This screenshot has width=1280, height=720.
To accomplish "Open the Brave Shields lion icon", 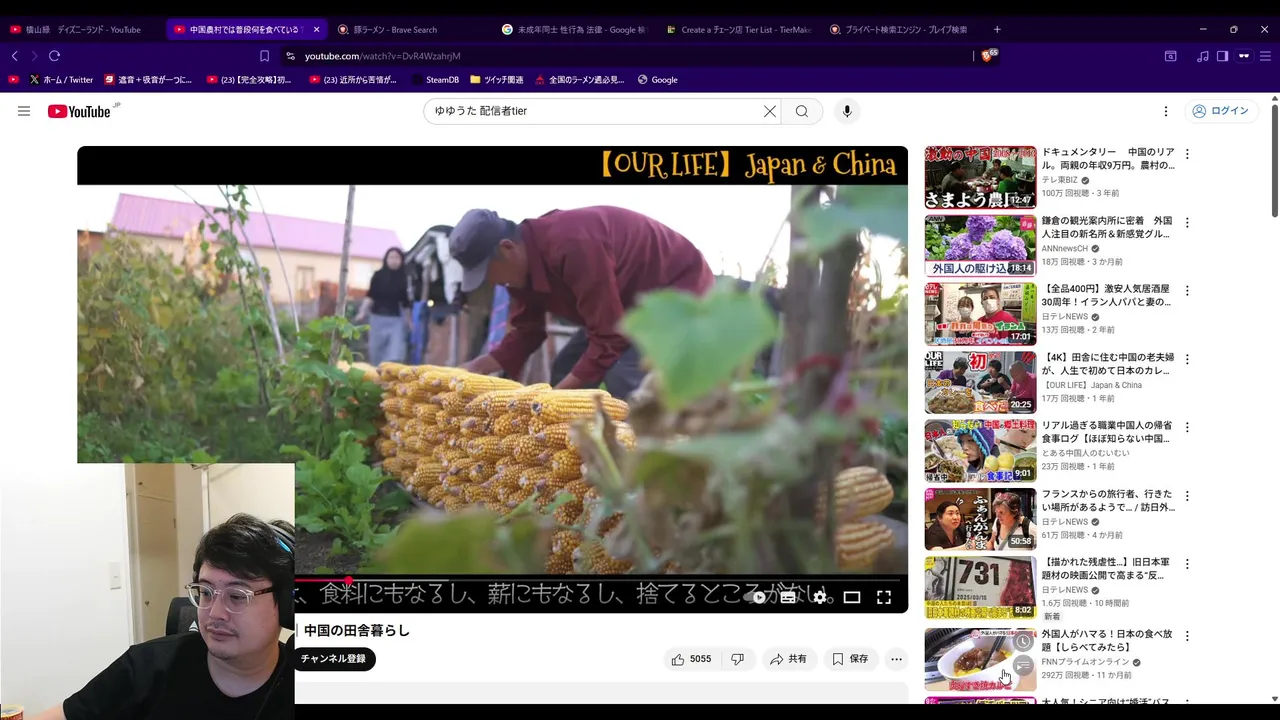I will [x=988, y=56].
